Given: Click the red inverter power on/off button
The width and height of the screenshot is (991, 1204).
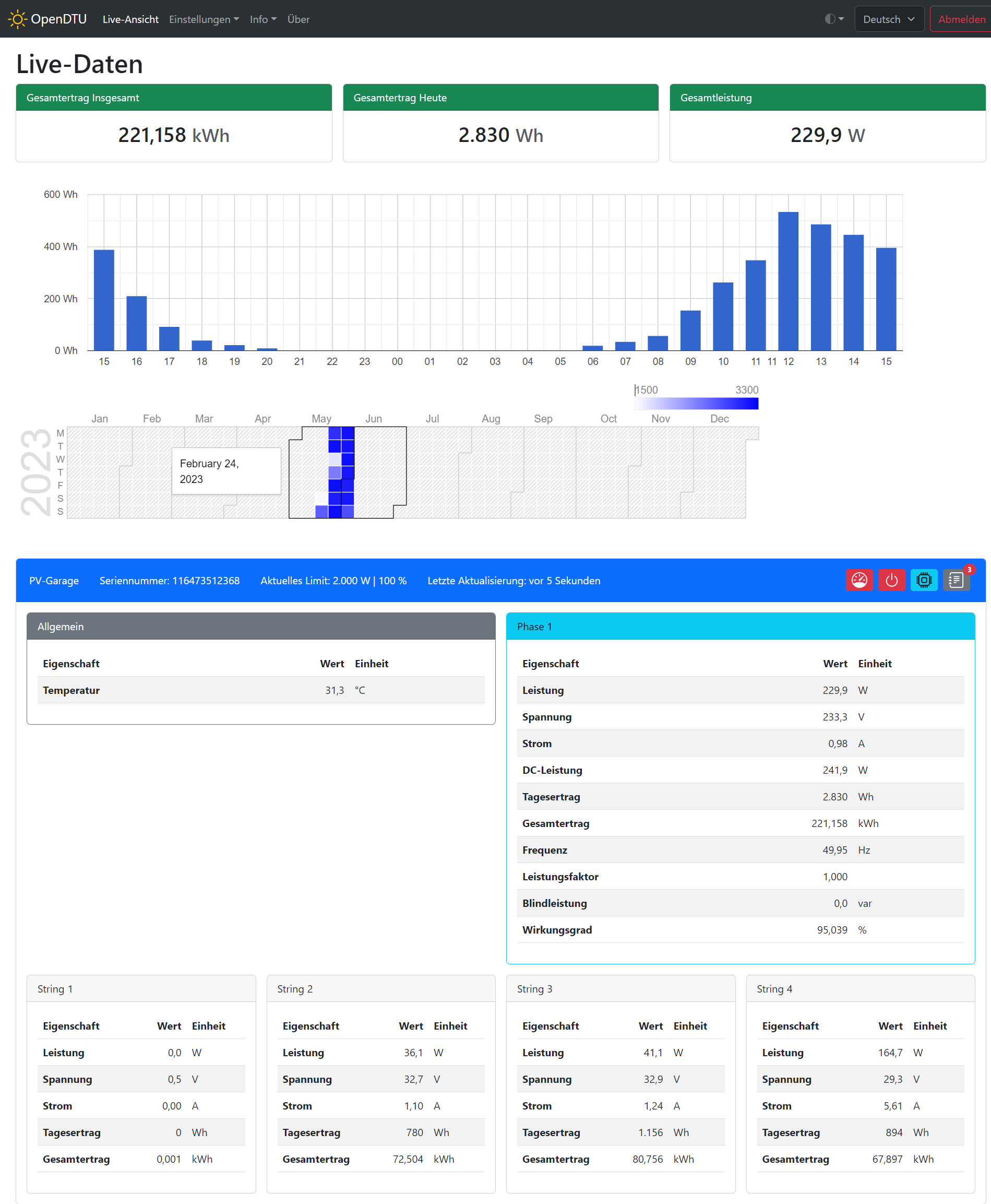Looking at the screenshot, I should (x=891, y=580).
